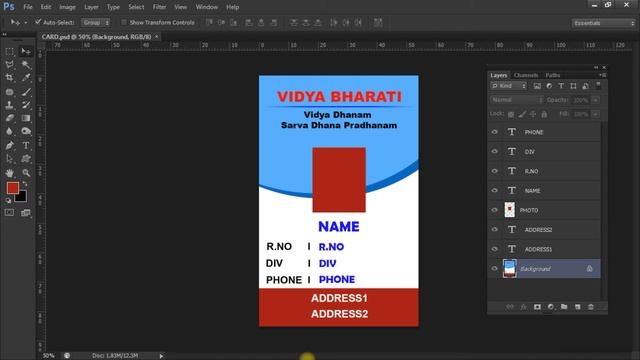Hide the Background layer
This screenshot has width=640, height=360.
tap(495, 269)
